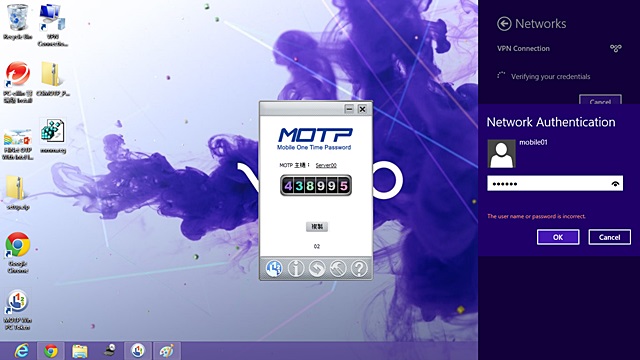Click the MOTP Mobile One Time Password logo
This screenshot has height=360, width=640.
pyautogui.click(x=315, y=139)
